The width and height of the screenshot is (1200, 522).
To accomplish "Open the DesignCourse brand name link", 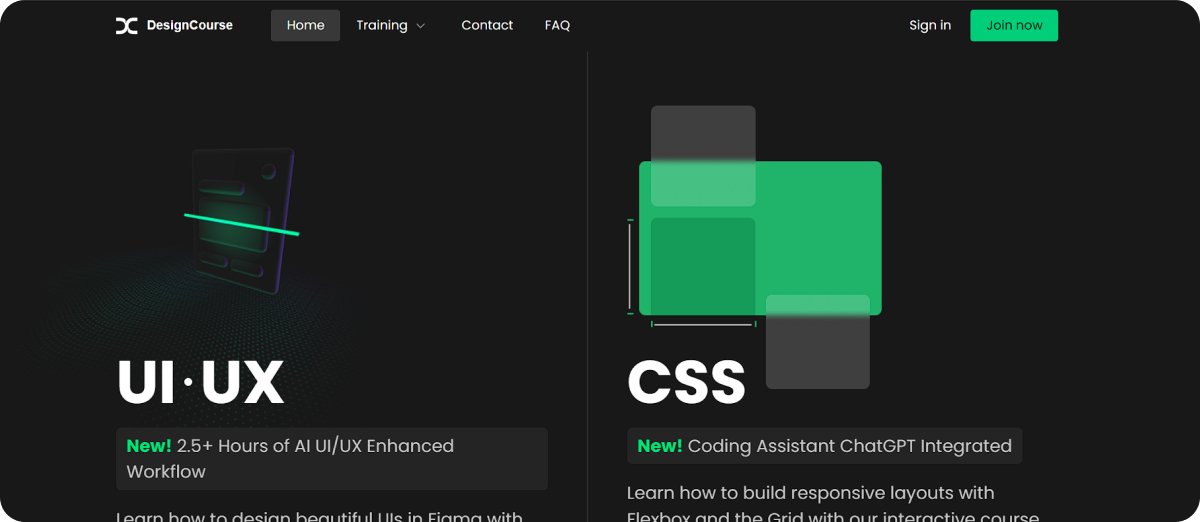I will 190,26.
